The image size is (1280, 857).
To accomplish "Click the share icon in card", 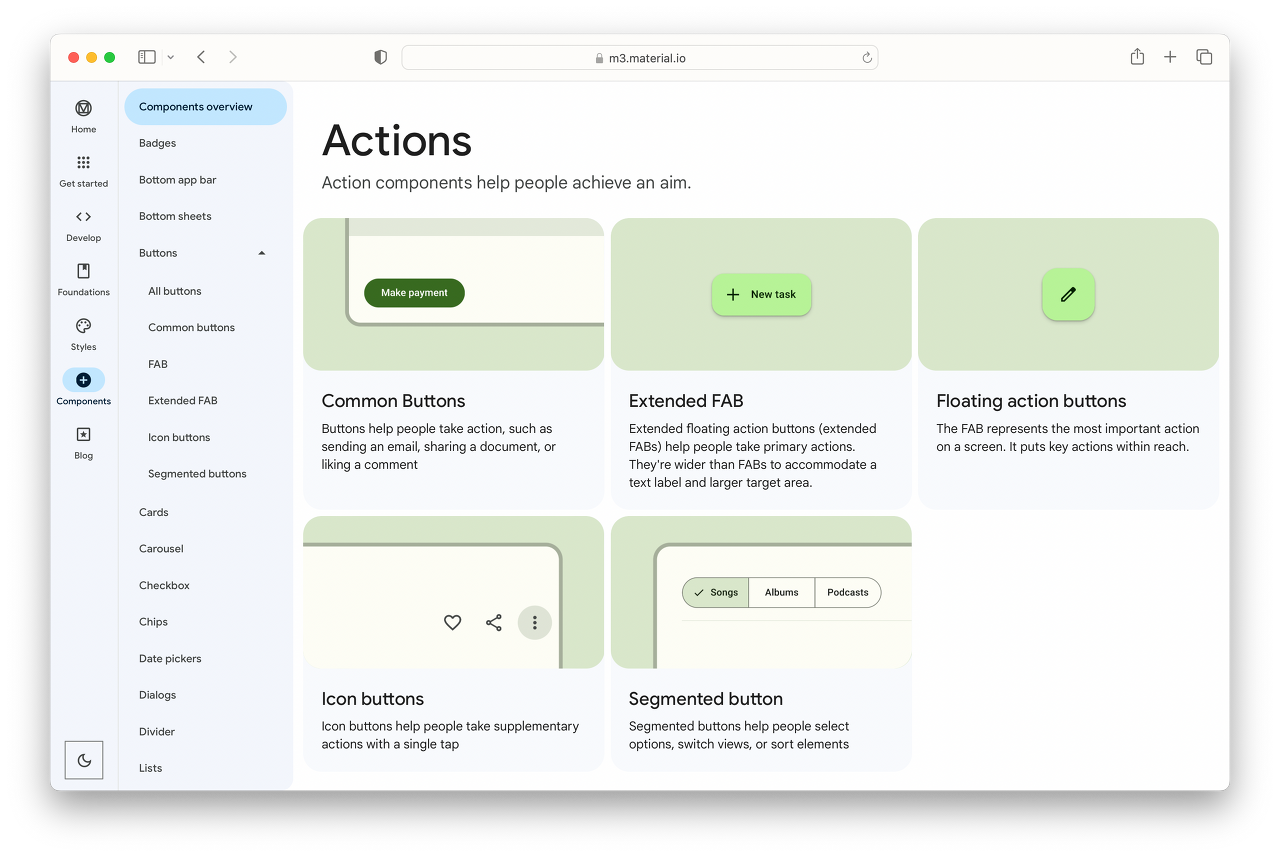I will point(494,623).
